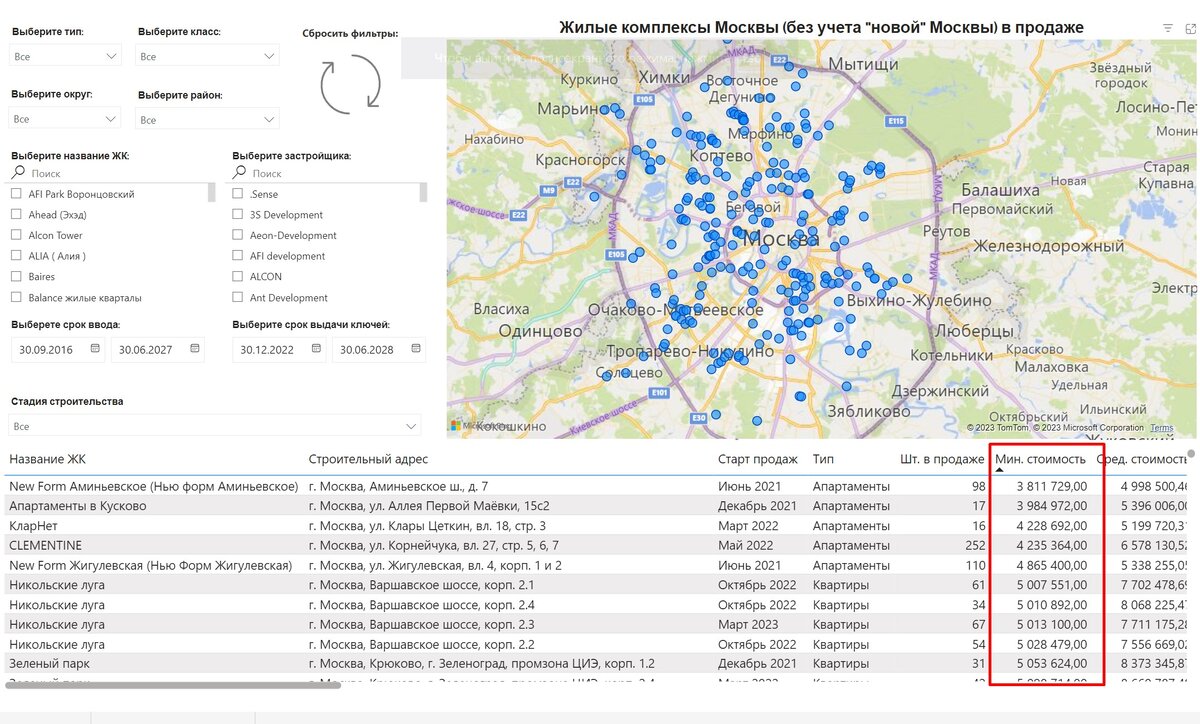Click address Варшавское шоссе, корп. 2.1
Screen dimensions: 1200x724
pos(421,585)
